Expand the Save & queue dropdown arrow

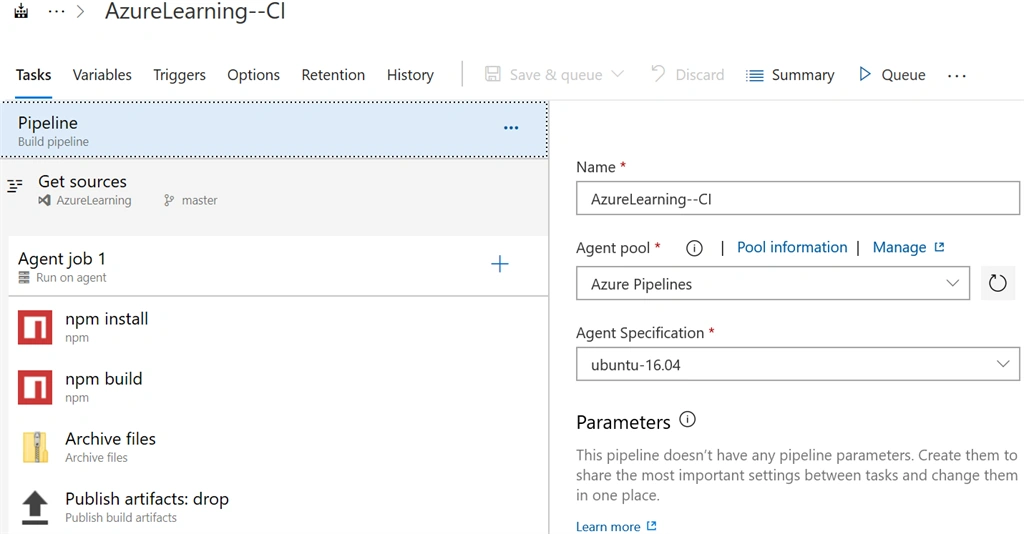pyautogui.click(x=617, y=74)
